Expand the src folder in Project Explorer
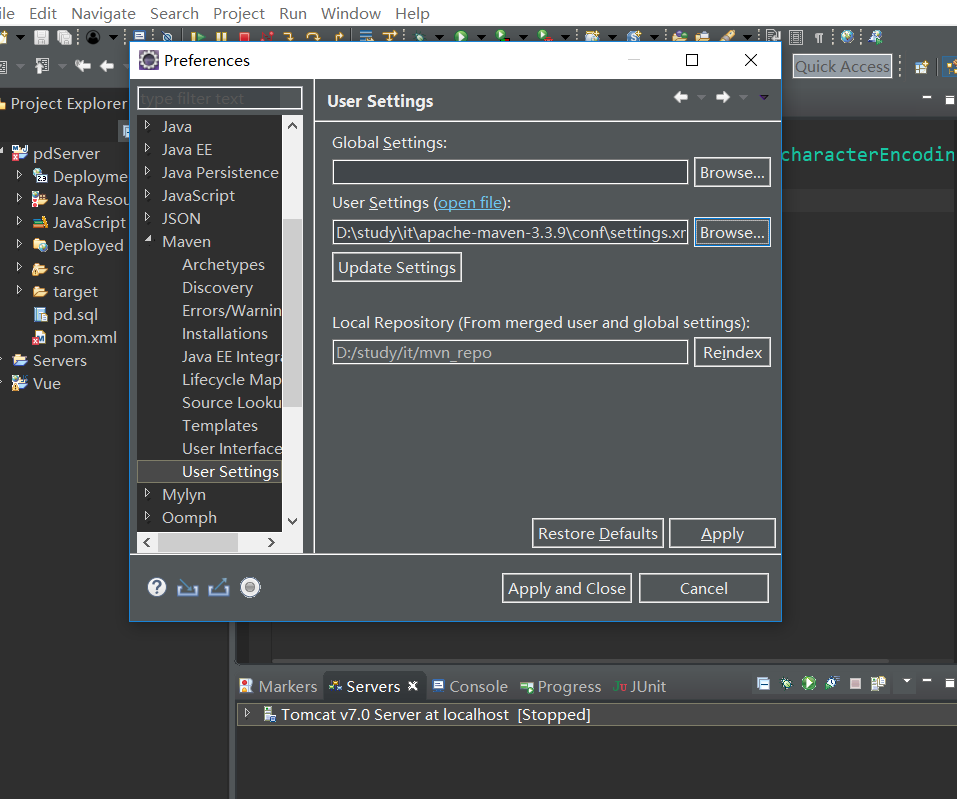 (19, 267)
